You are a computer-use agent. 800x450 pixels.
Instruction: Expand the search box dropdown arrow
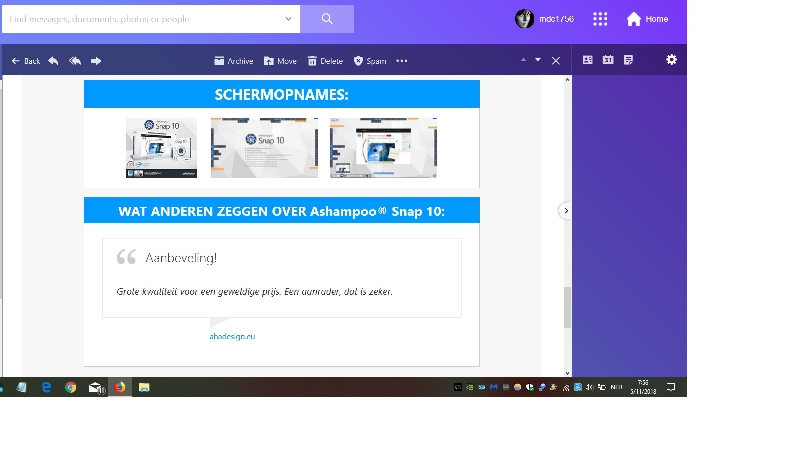click(x=289, y=19)
